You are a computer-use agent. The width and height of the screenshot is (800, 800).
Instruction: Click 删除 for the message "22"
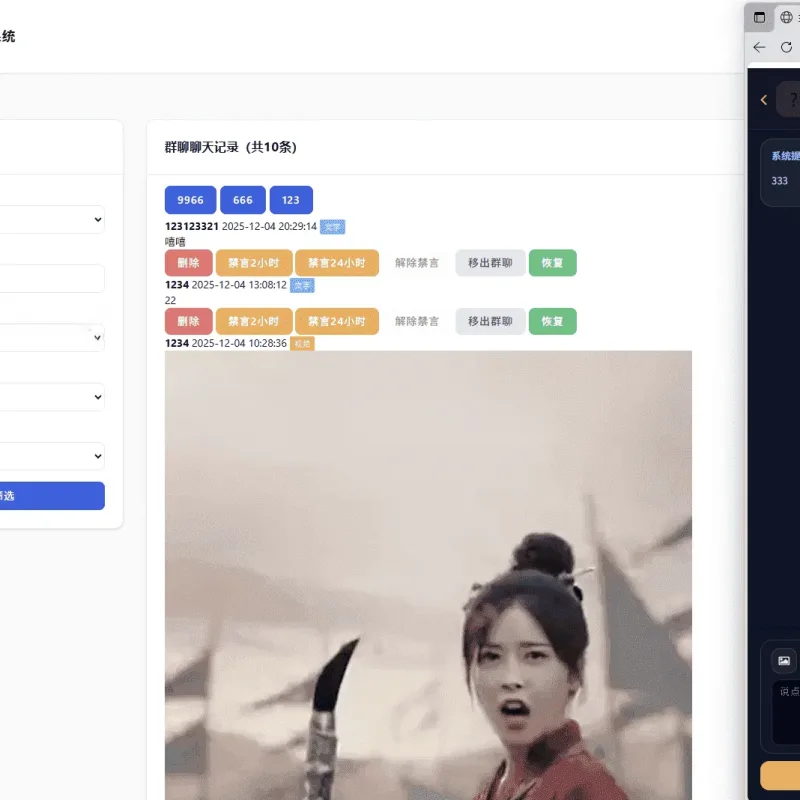pos(188,321)
